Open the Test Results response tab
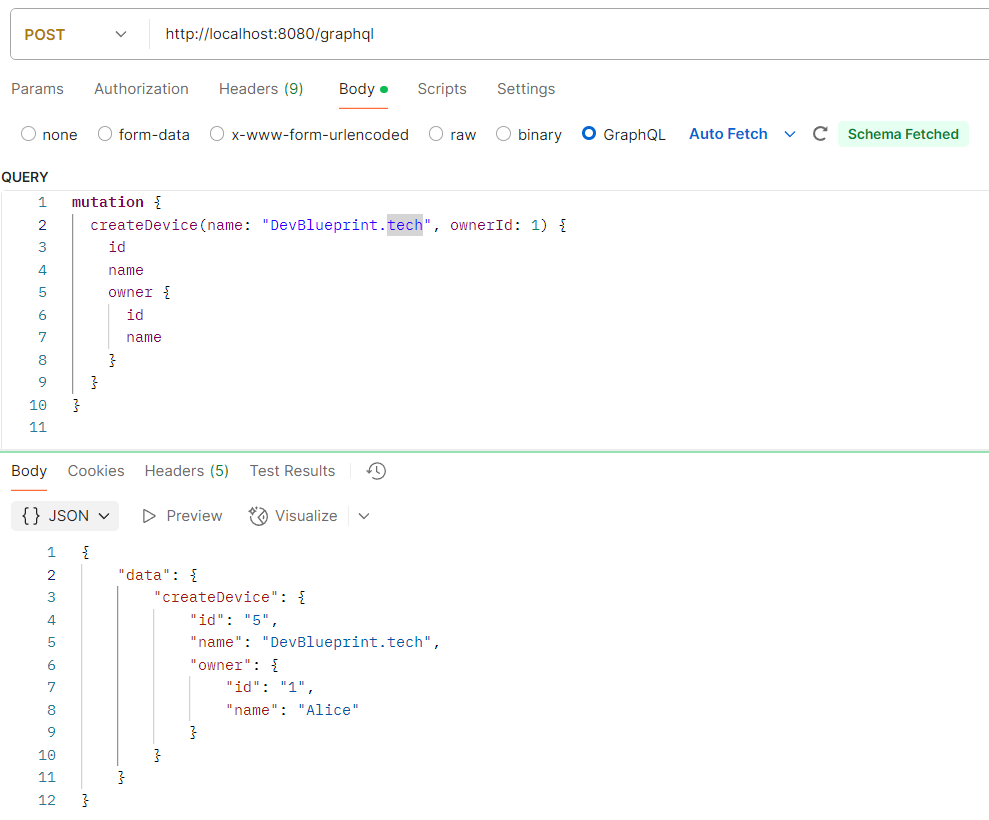The height and width of the screenshot is (820, 989). tap(292, 471)
